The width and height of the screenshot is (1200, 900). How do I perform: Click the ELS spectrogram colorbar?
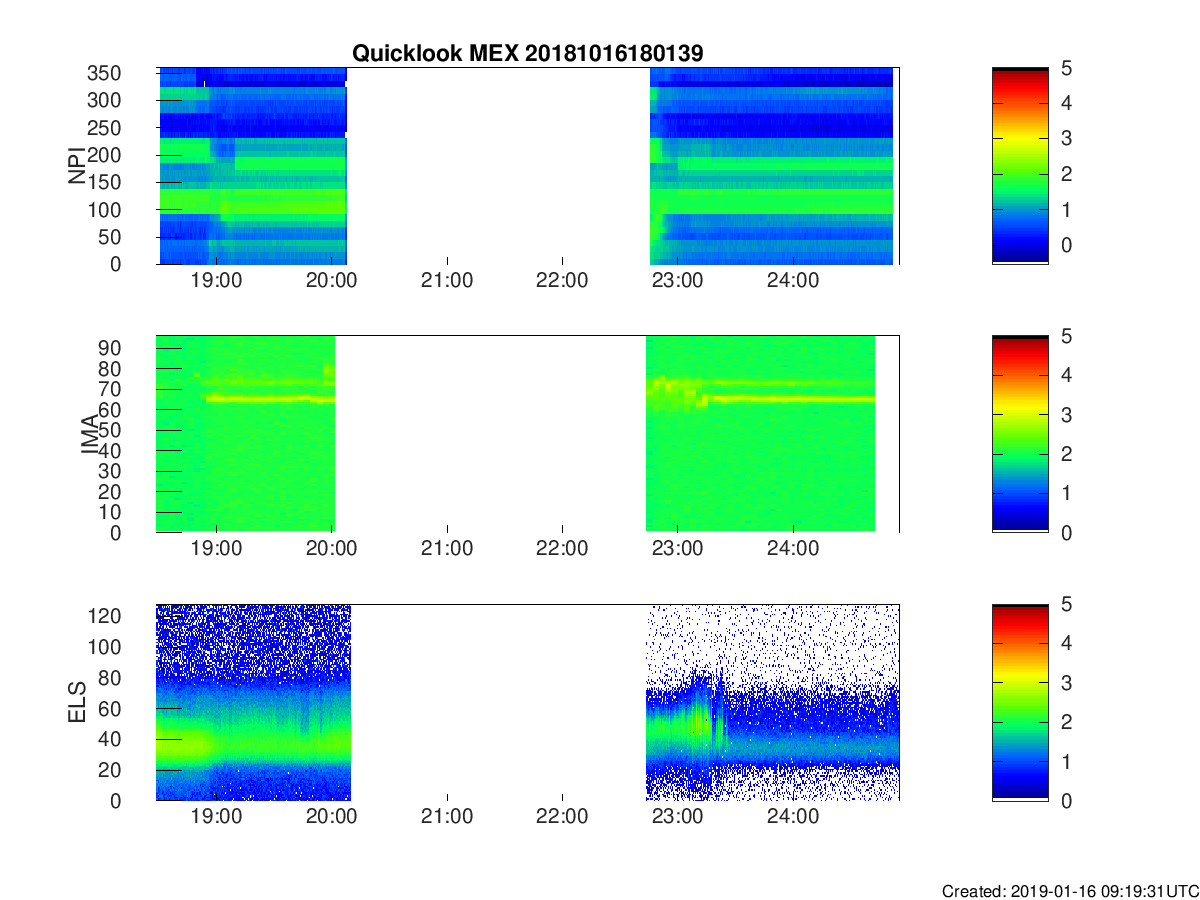point(1020,702)
